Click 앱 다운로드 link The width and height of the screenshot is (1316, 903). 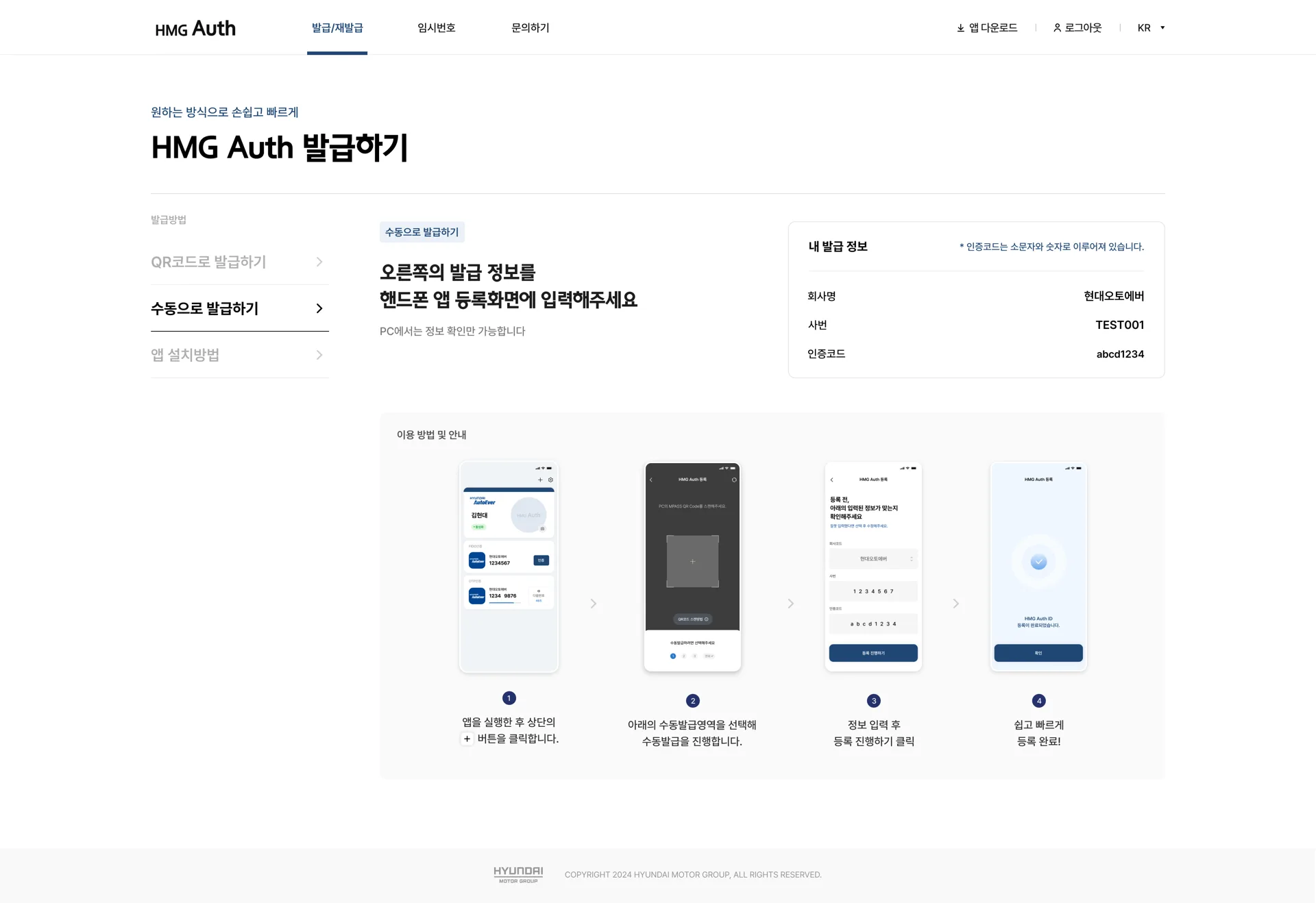pyautogui.click(x=993, y=27)
